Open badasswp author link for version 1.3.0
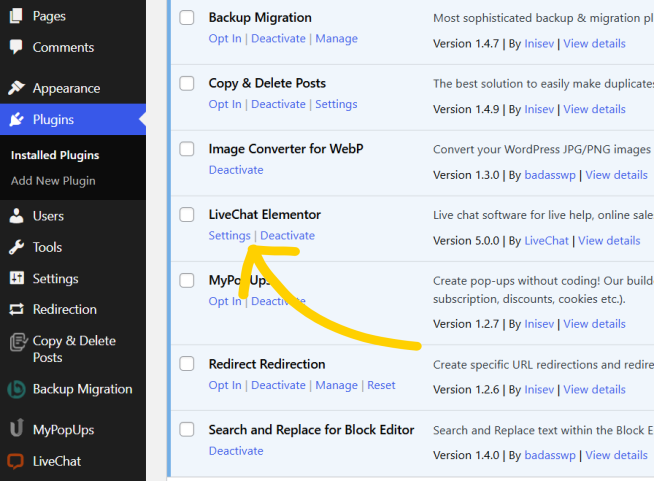654x481 pixels. click(x=550, y=175)
